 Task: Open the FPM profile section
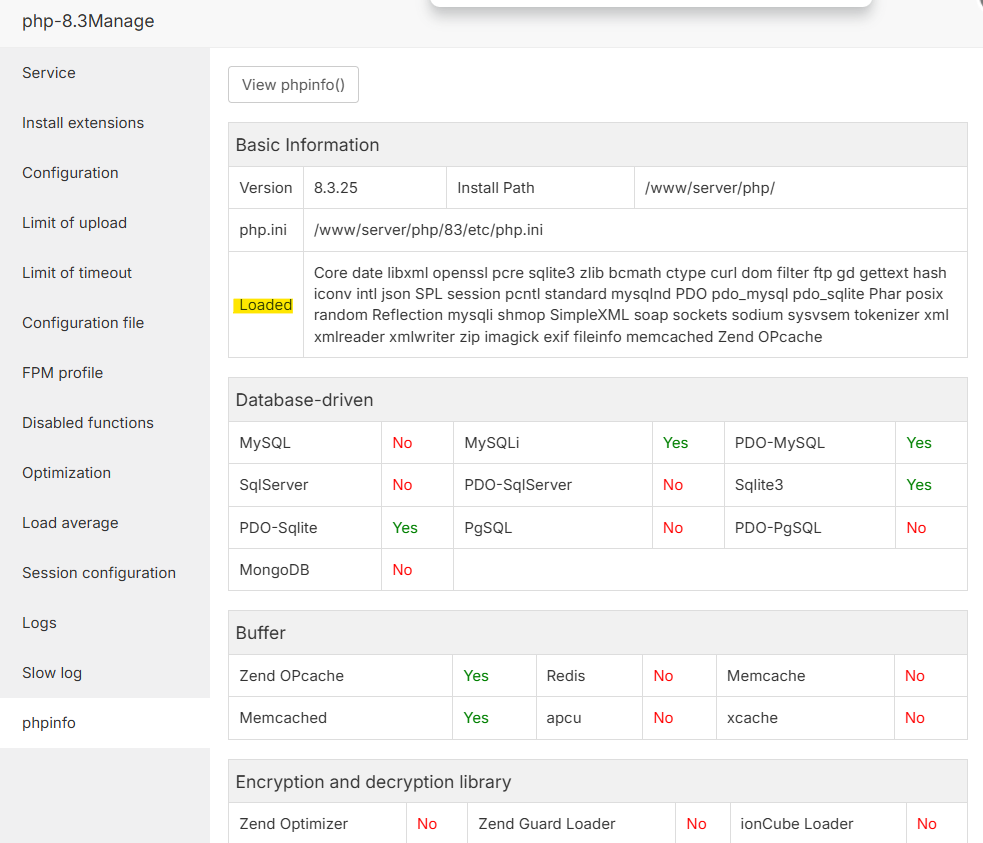[62, 373]
